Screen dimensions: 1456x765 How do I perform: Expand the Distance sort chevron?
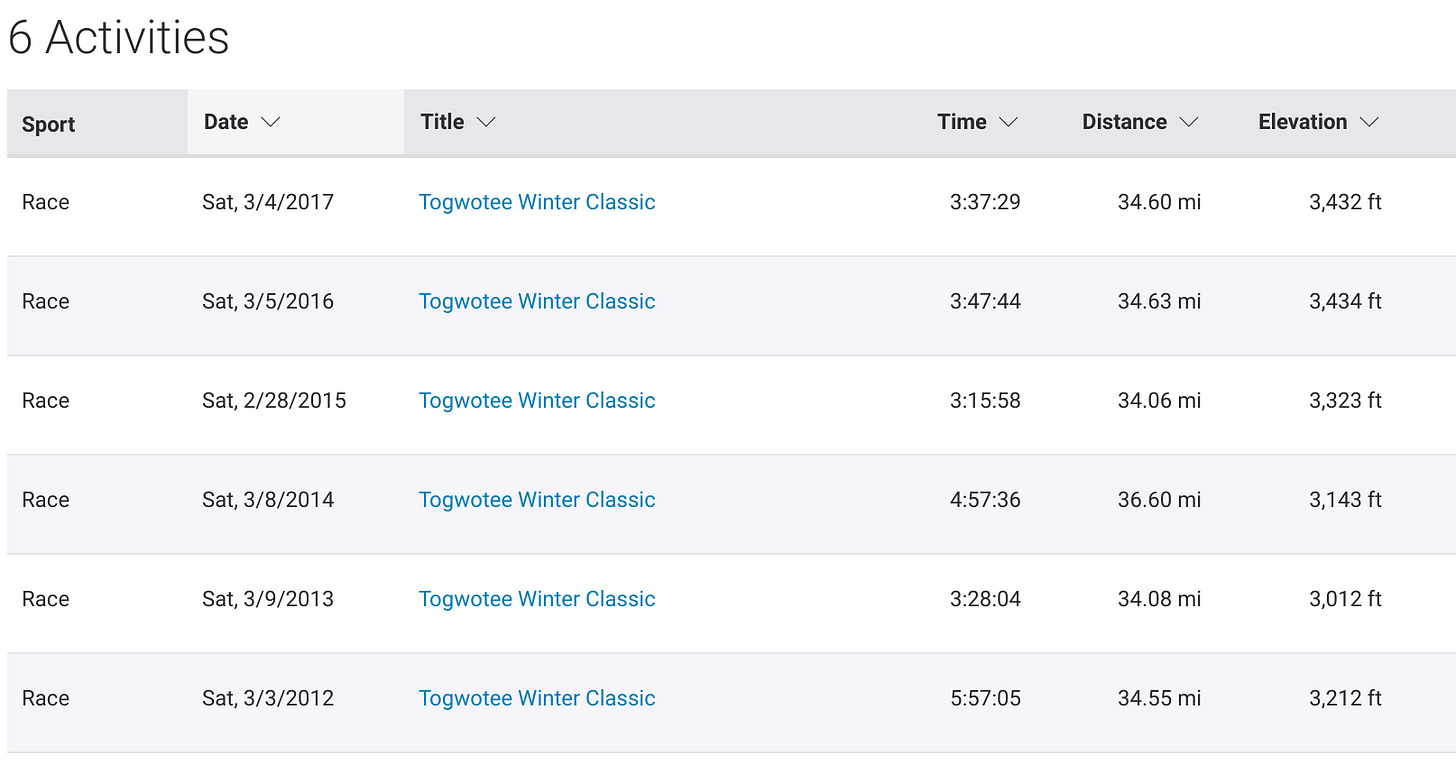pyautogui.click(x=1190, y=122)
